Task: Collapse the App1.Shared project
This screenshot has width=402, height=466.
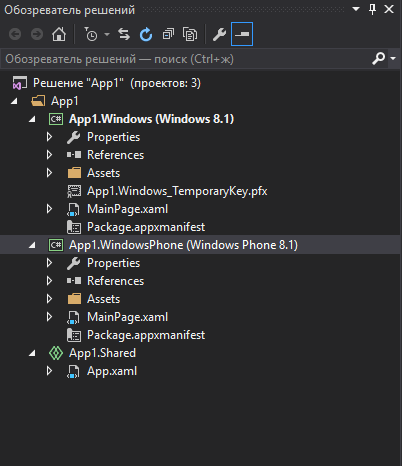Action: coord(32,353)
